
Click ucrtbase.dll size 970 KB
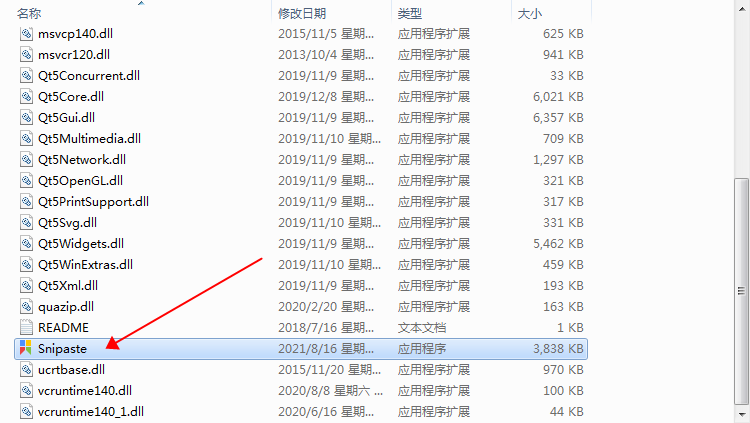[x=563, y=370]
